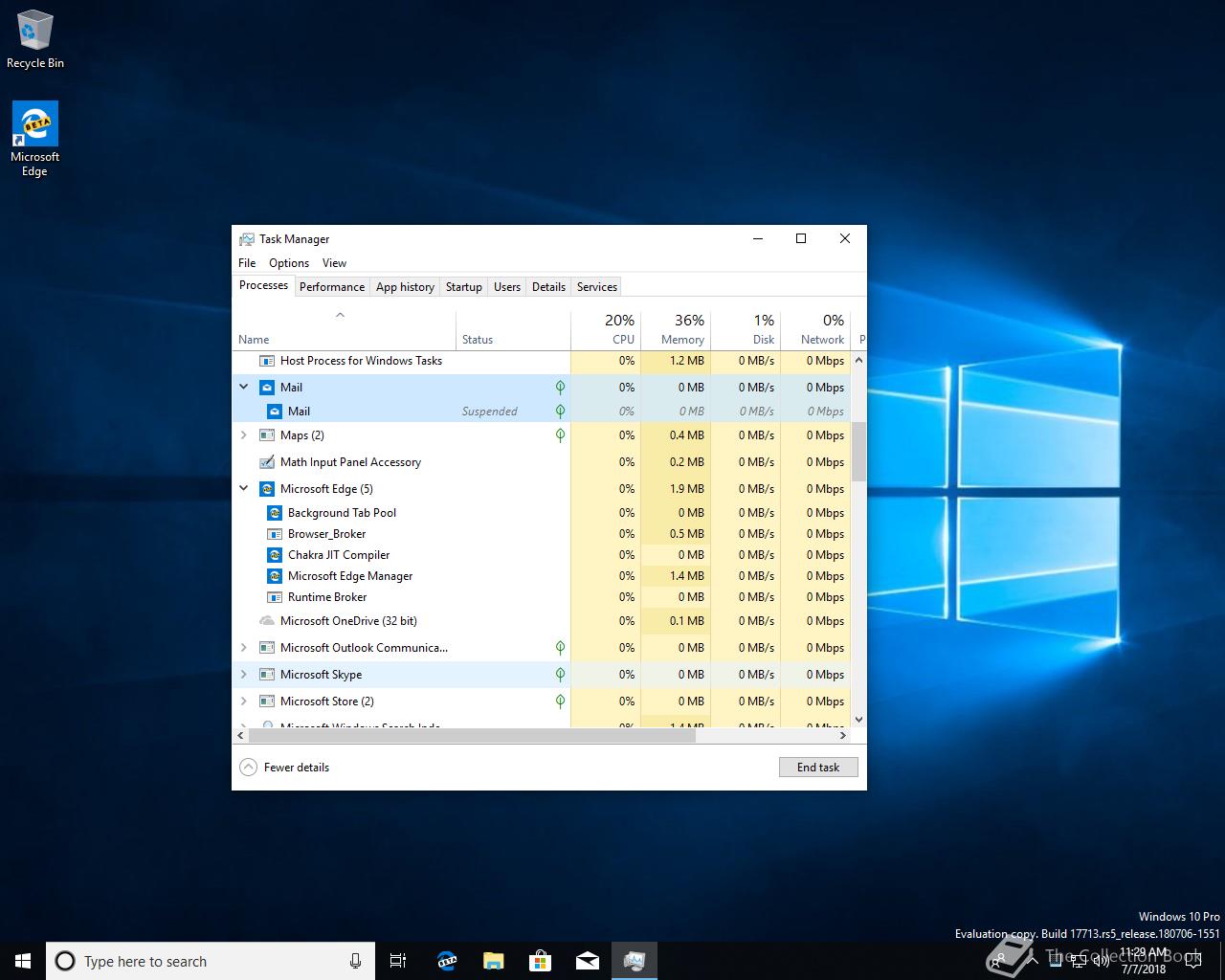1225x980 pixels.
Task: Expand the Microsoft Store (2) group
Action: (x=243, y=702)
